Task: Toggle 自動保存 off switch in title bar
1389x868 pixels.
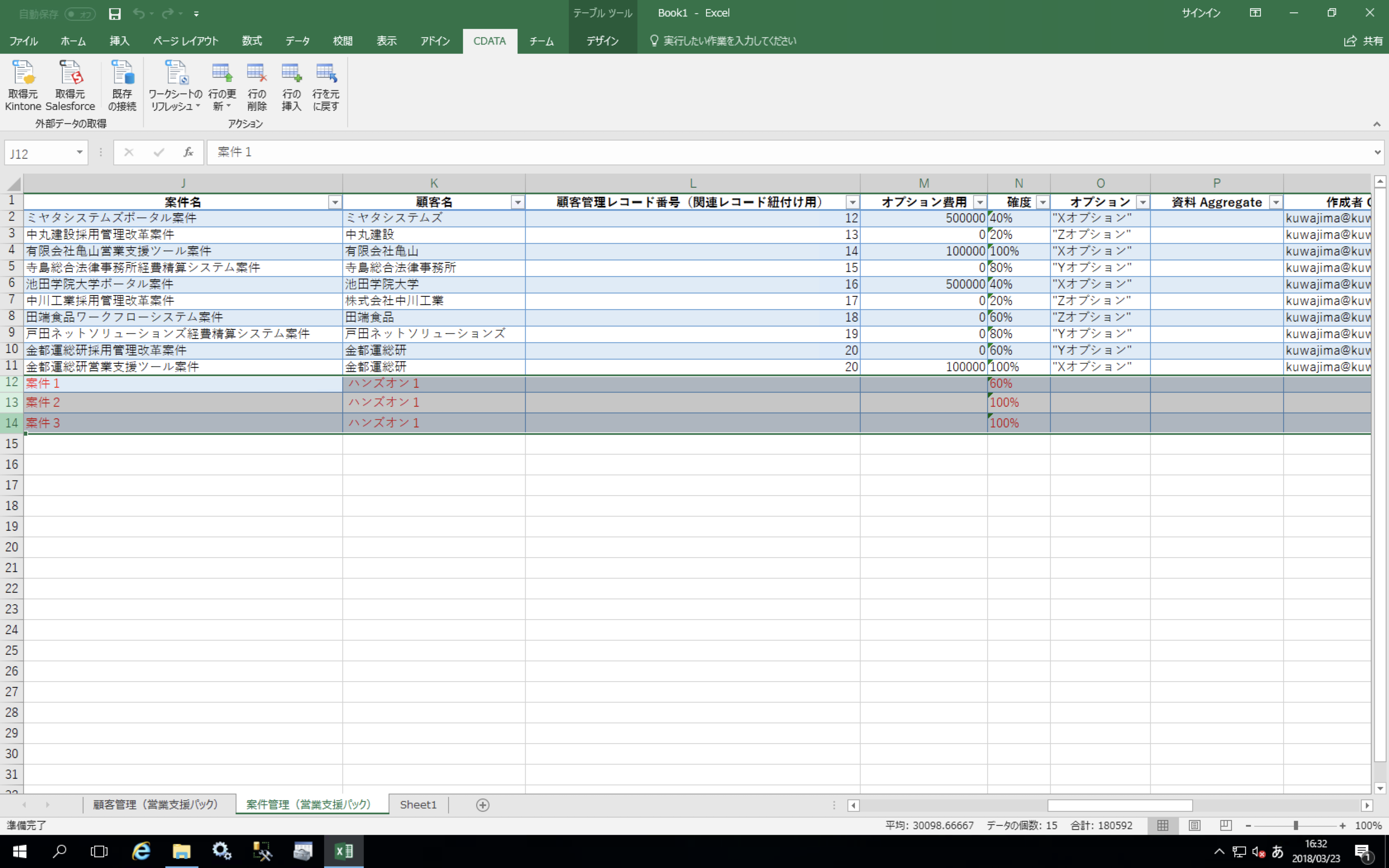Action: click(79, 13)
